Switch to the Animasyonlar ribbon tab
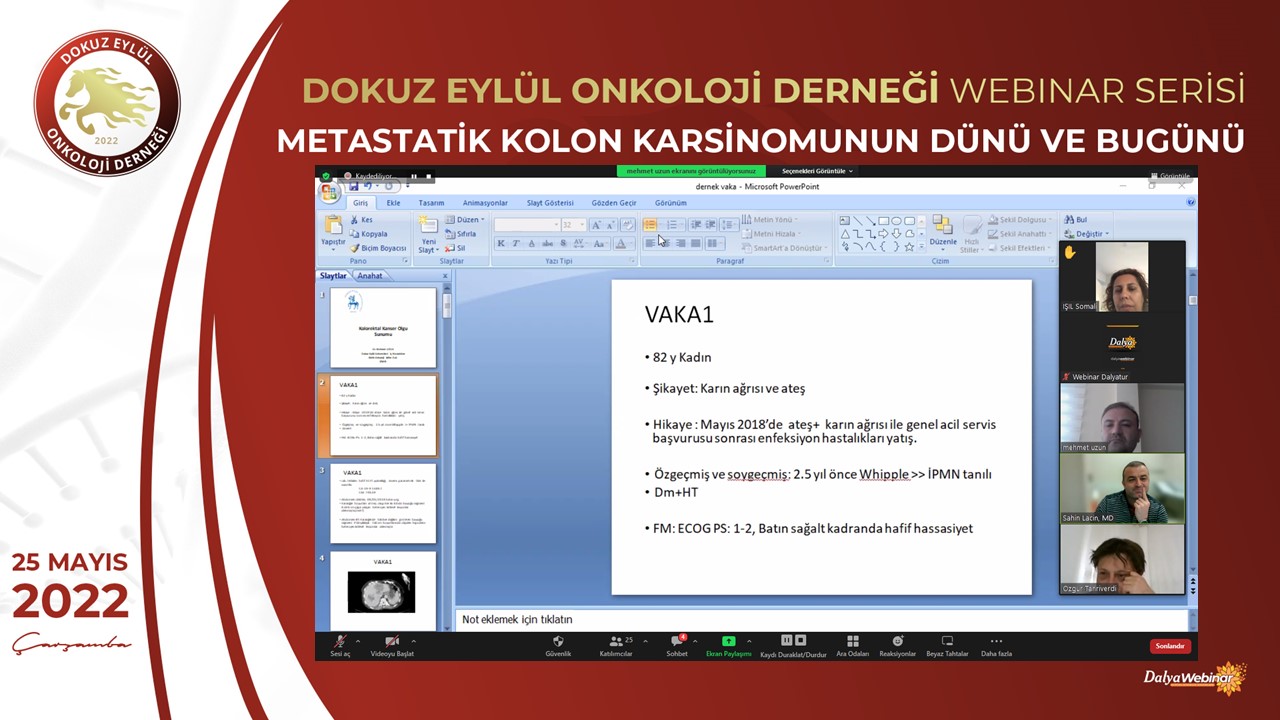Image resolution: width=1280 pixels, height=720 pixels. (485, 203)
